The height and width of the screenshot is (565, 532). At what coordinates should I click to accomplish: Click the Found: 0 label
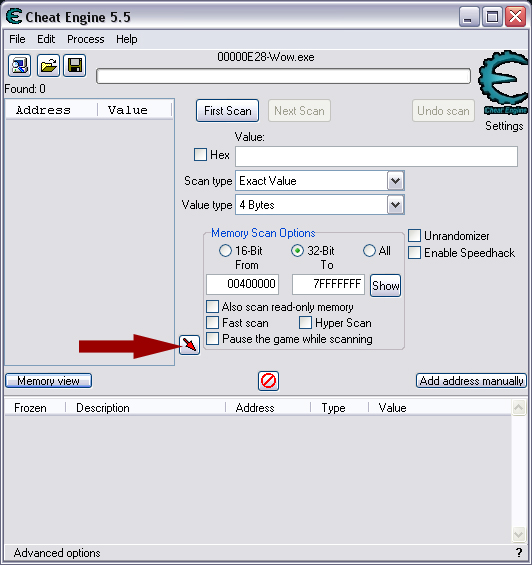coord(25,89)
